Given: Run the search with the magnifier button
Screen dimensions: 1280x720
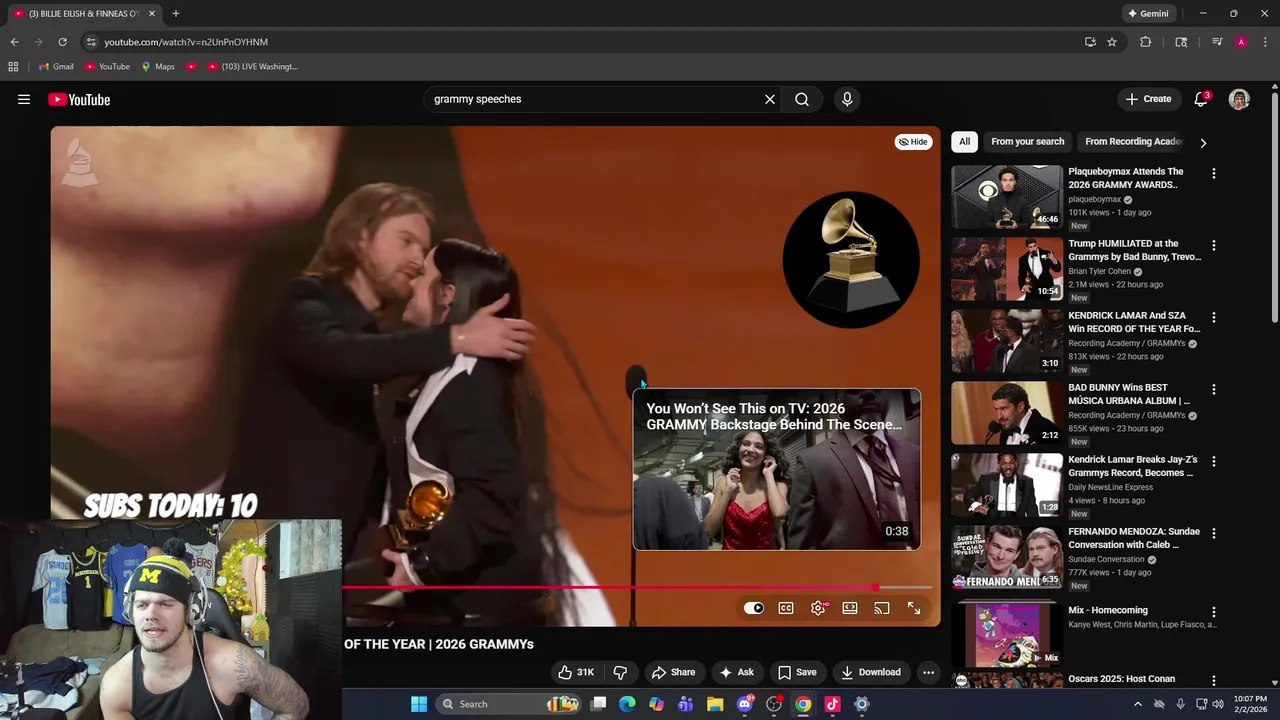Looking at the screenshot, I should click(x=802, y=99).
